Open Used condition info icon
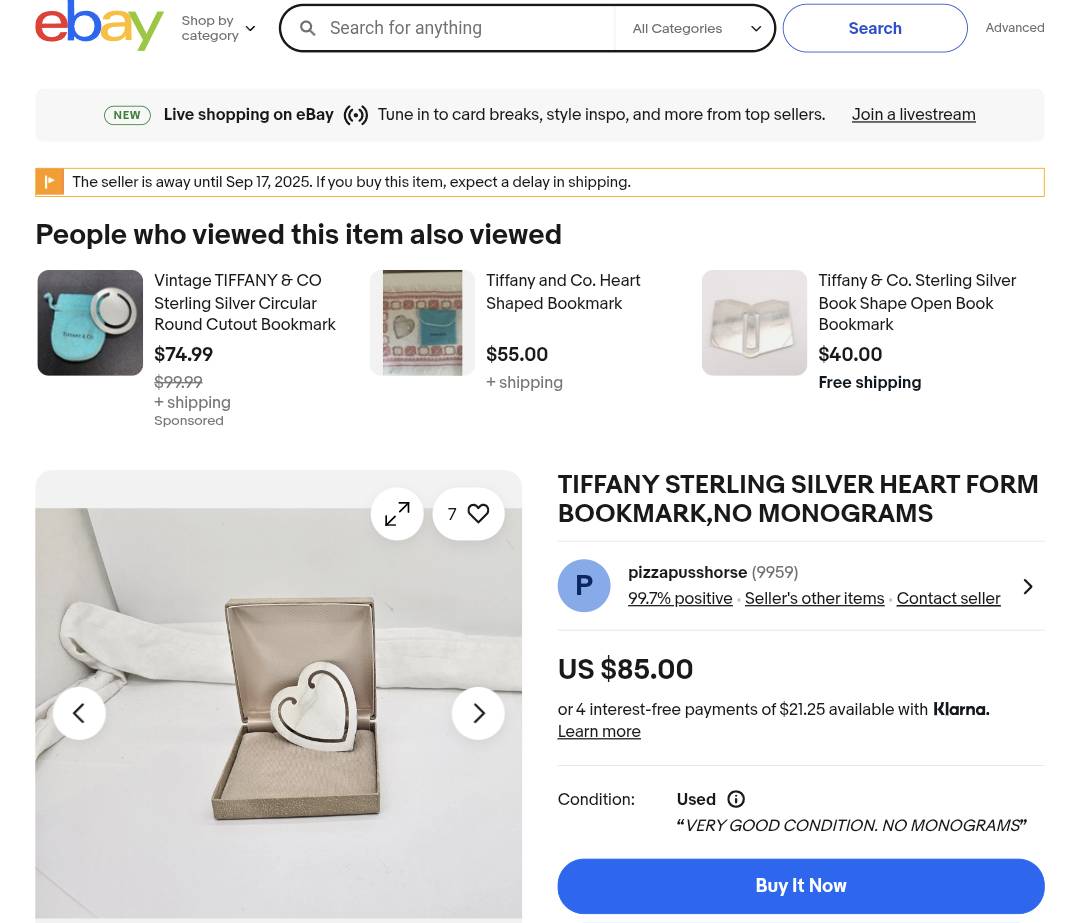This screenshot has width=1080, height=923. [x=736, y=799]
